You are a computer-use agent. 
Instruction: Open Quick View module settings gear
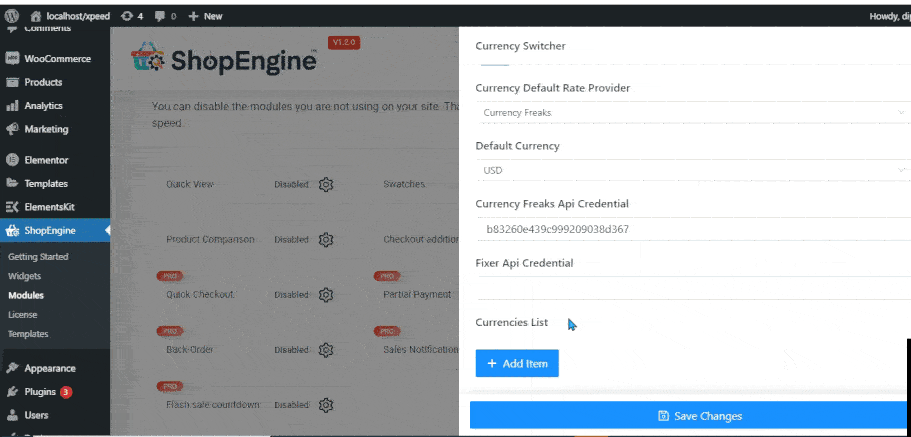326,185
